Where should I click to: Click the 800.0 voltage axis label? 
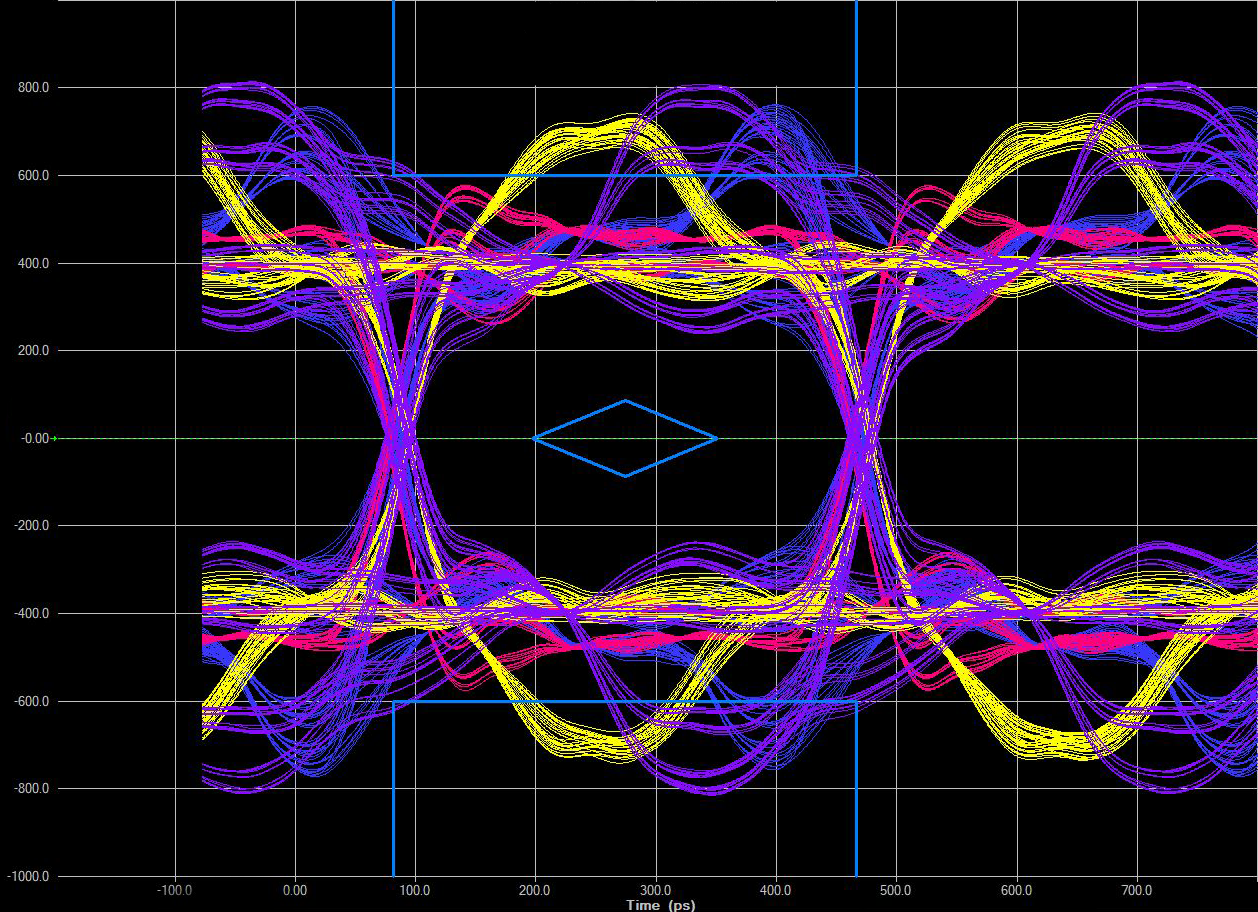33,88
